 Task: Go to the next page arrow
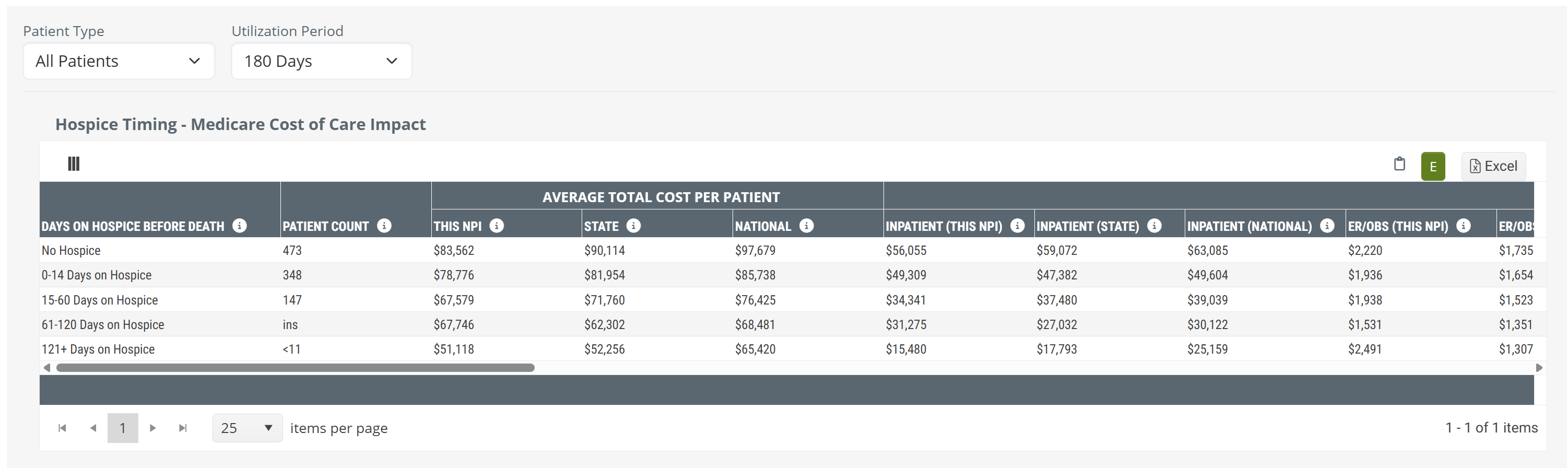[x=153, y=428]
